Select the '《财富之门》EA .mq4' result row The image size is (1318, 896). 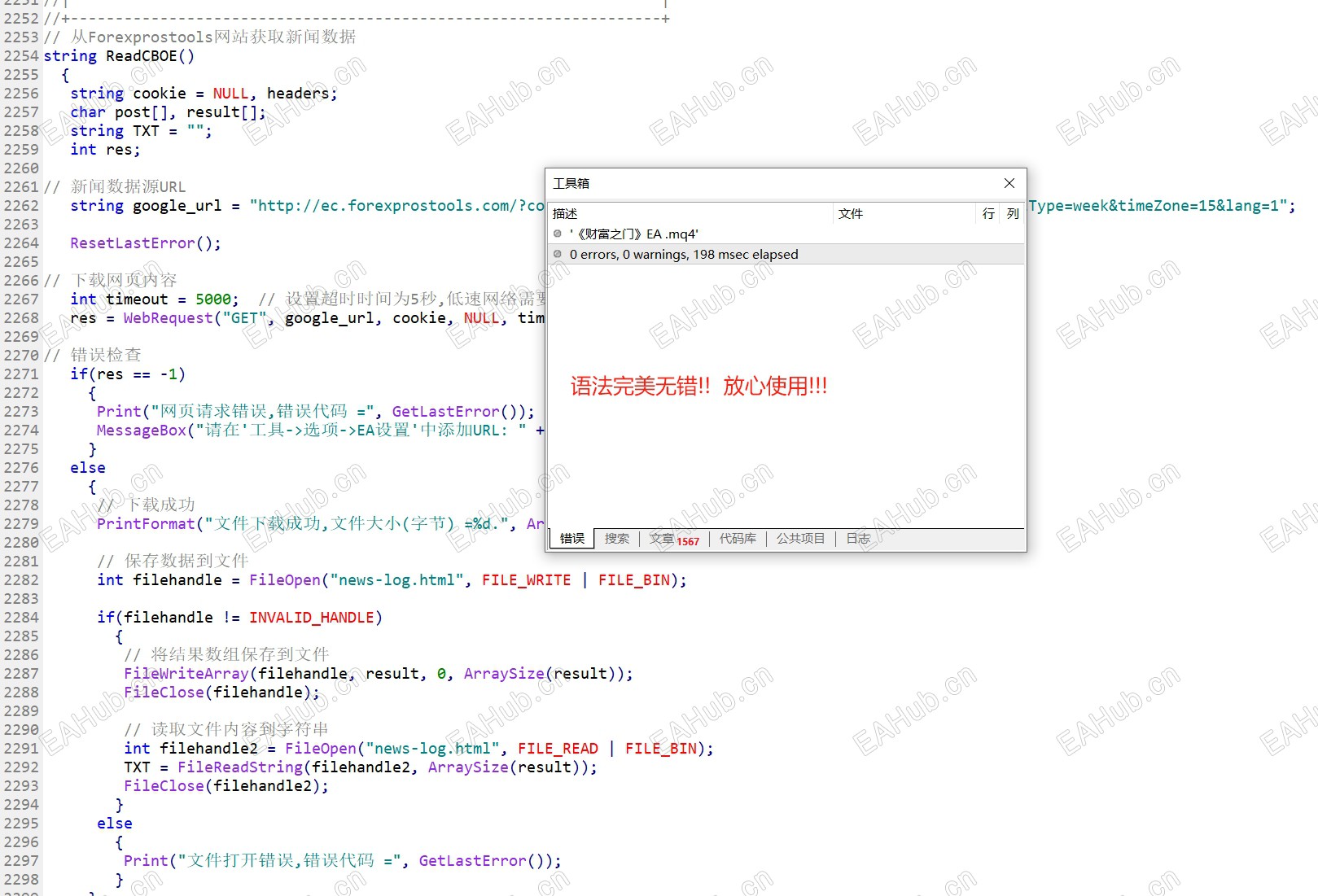coord(786,234)
